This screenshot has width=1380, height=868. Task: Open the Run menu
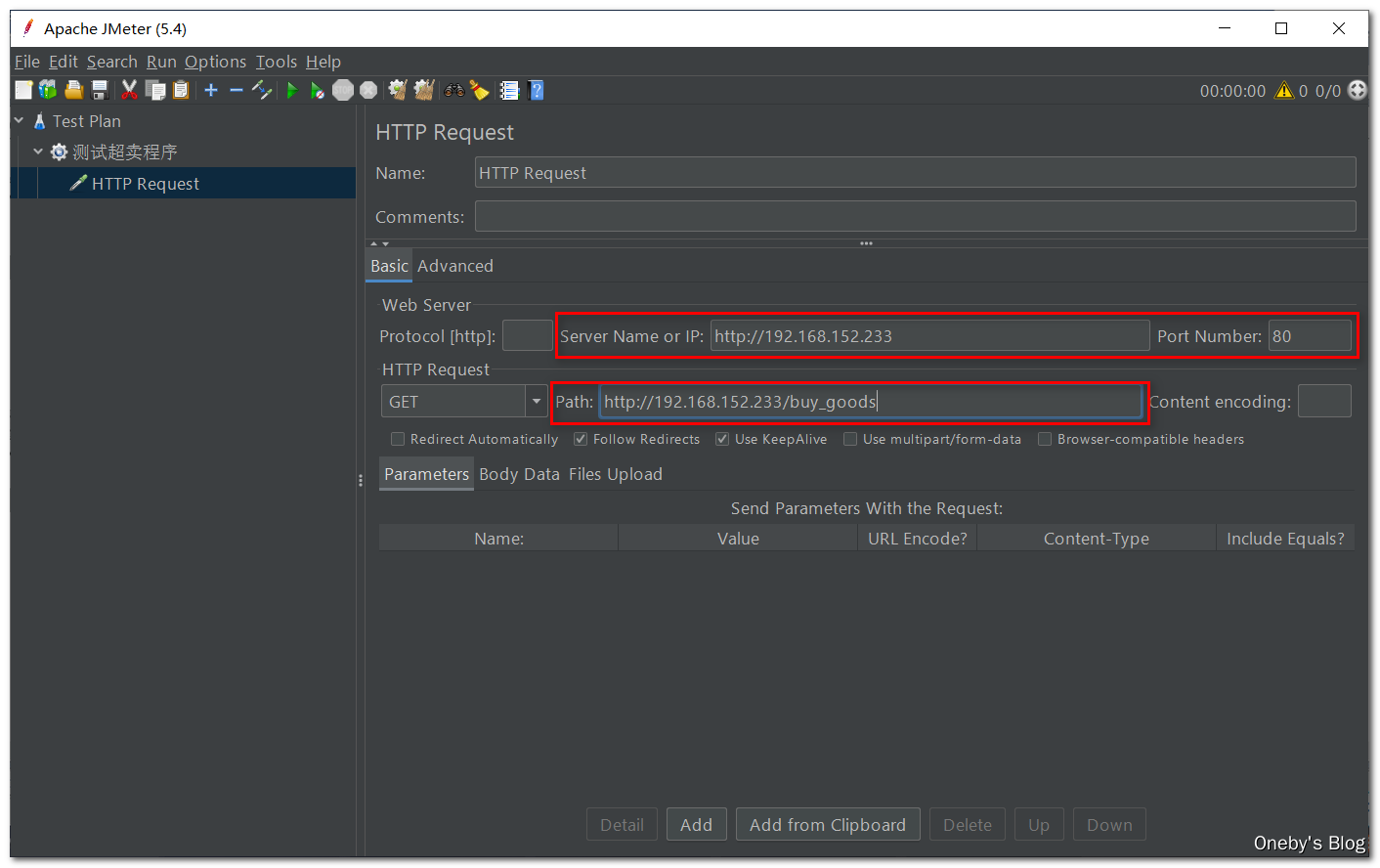pos(161,62)
